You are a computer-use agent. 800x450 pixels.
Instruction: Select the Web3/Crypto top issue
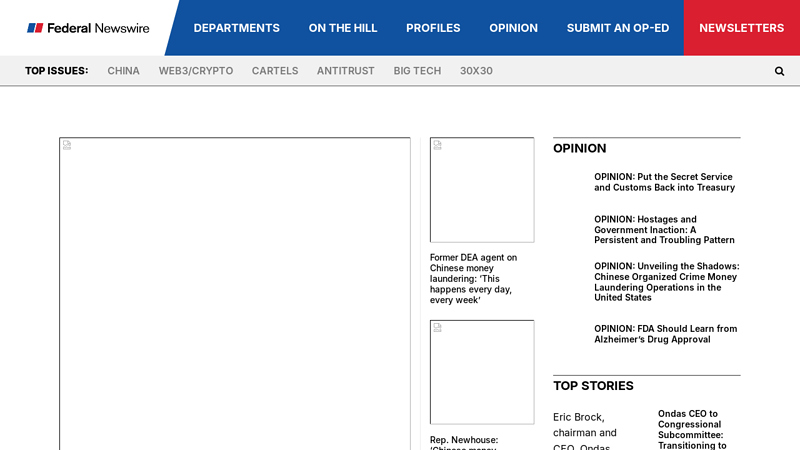tap(196, 71)
